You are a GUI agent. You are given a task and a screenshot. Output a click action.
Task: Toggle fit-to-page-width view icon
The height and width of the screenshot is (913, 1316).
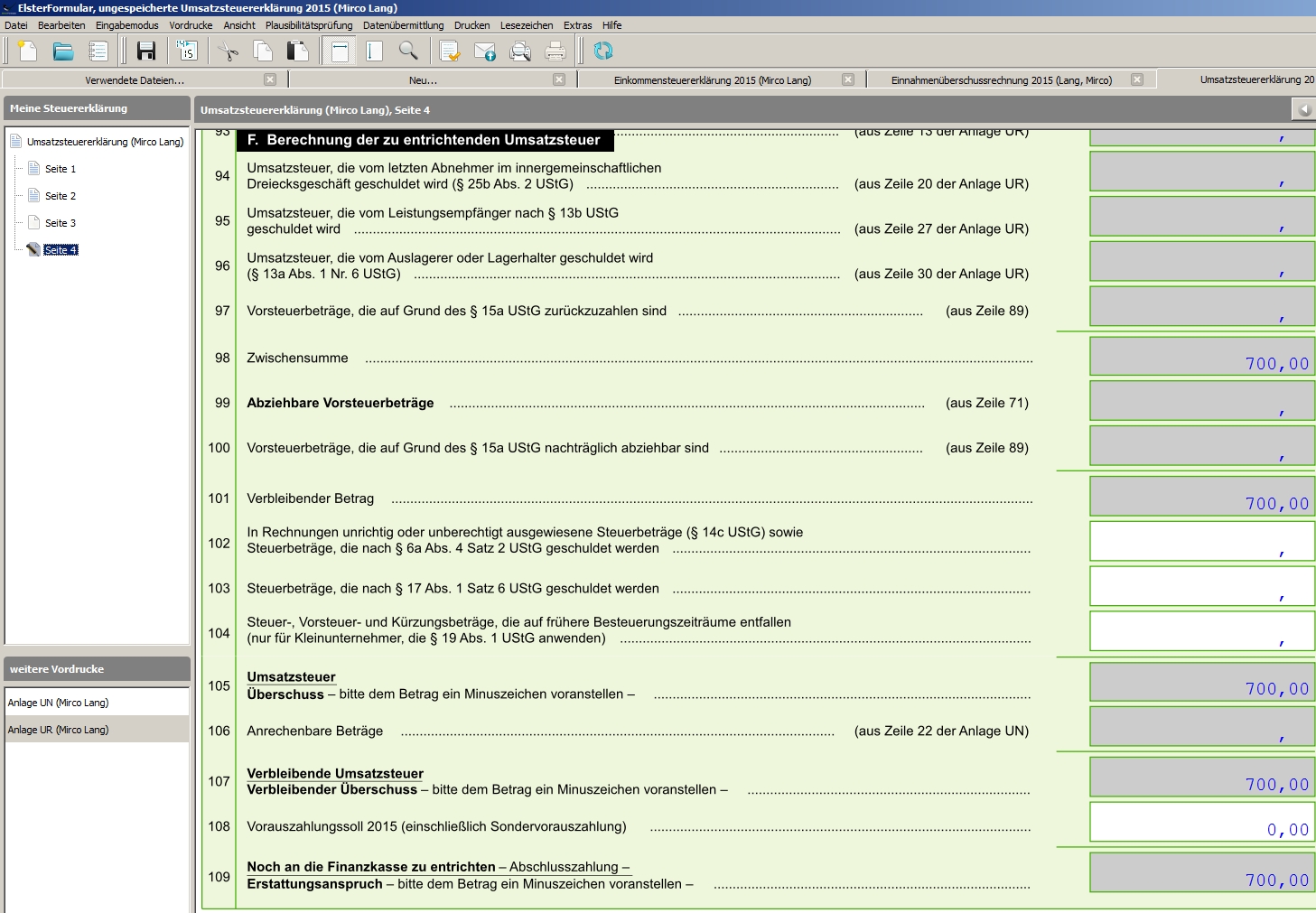[340, 51]
